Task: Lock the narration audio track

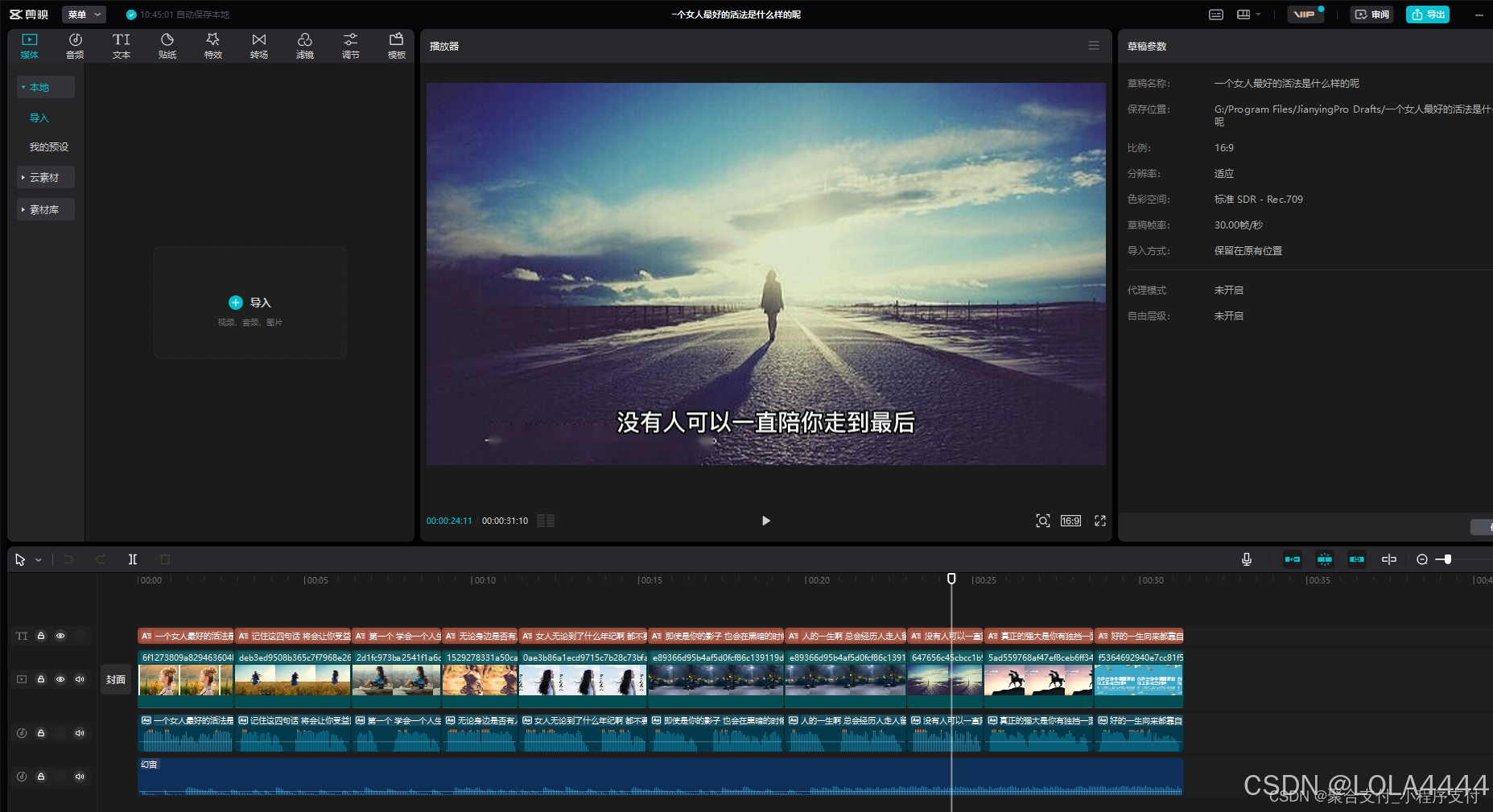Action: click(x=41, y=733)
